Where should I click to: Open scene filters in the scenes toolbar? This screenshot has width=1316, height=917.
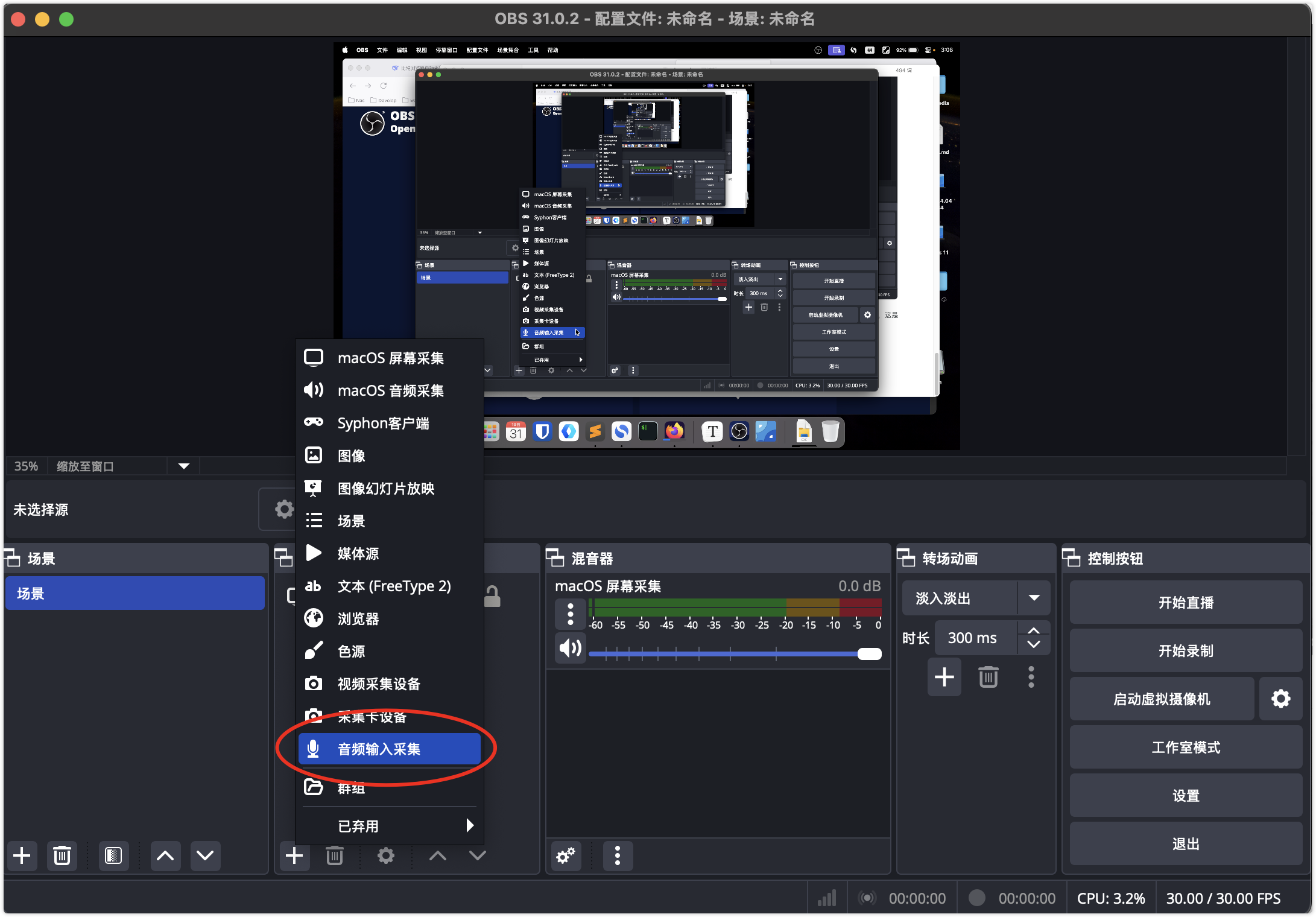coord(113,855)
